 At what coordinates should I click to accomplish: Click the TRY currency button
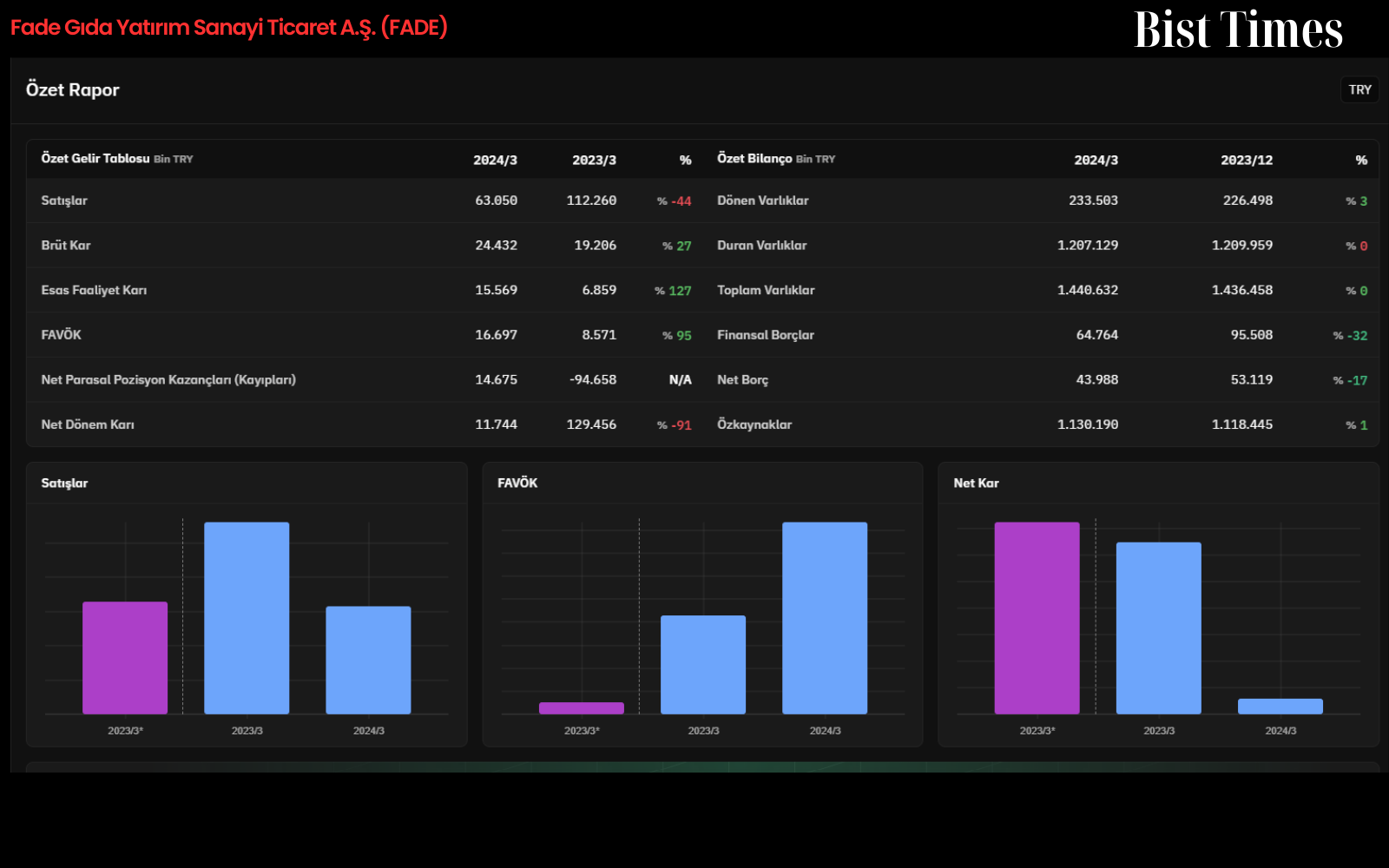[x=1359, y=89]
